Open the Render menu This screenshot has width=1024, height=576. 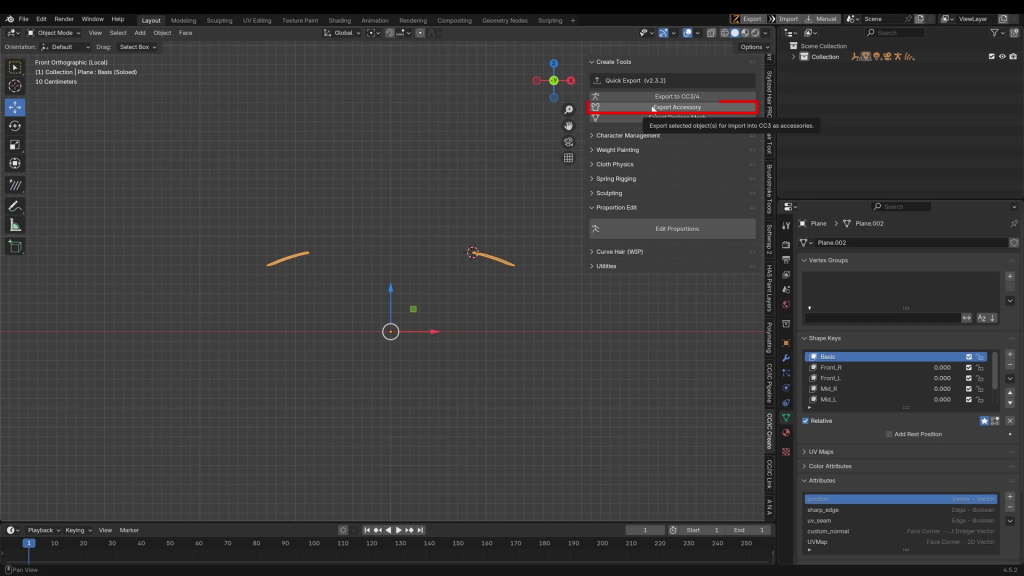(64, 19)
